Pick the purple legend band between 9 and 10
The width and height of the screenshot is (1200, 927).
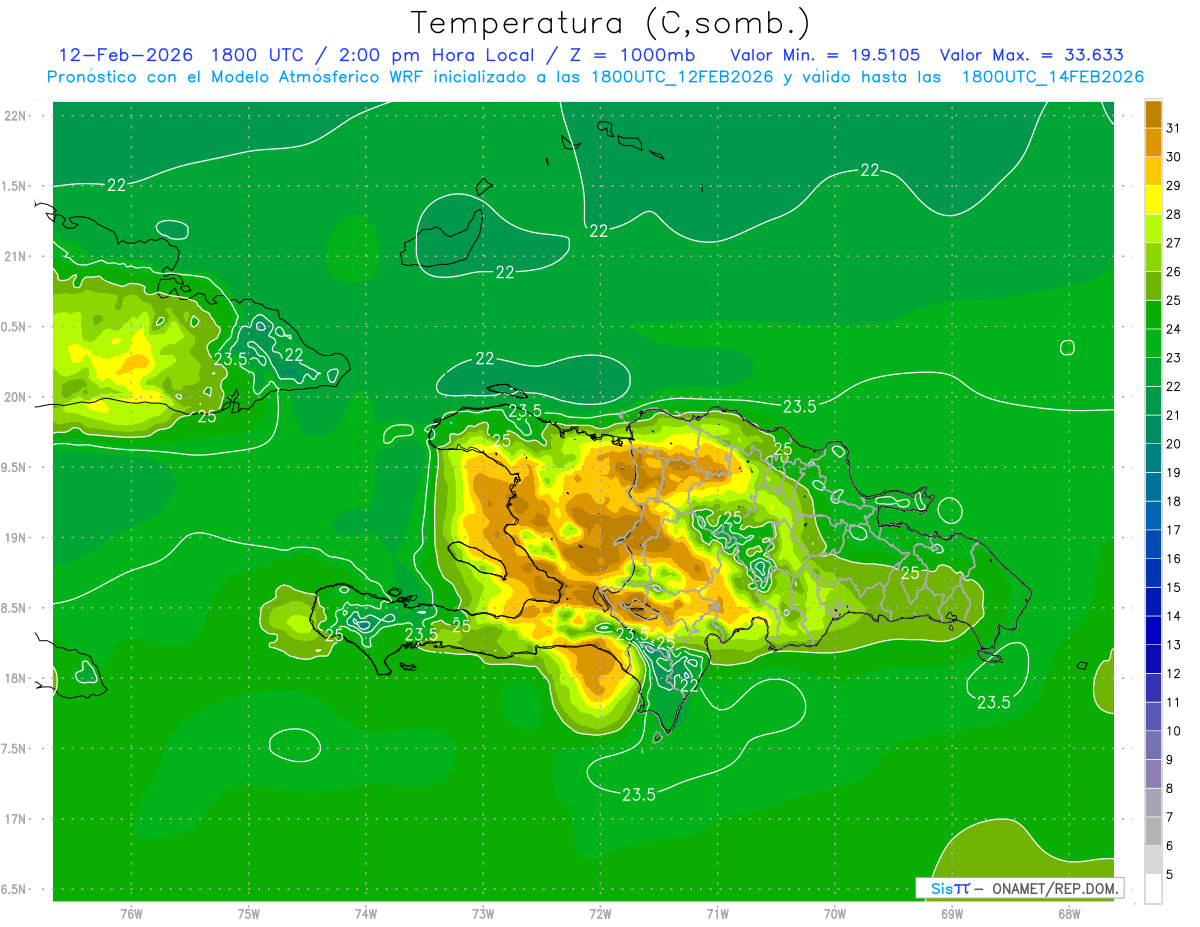1153,745
